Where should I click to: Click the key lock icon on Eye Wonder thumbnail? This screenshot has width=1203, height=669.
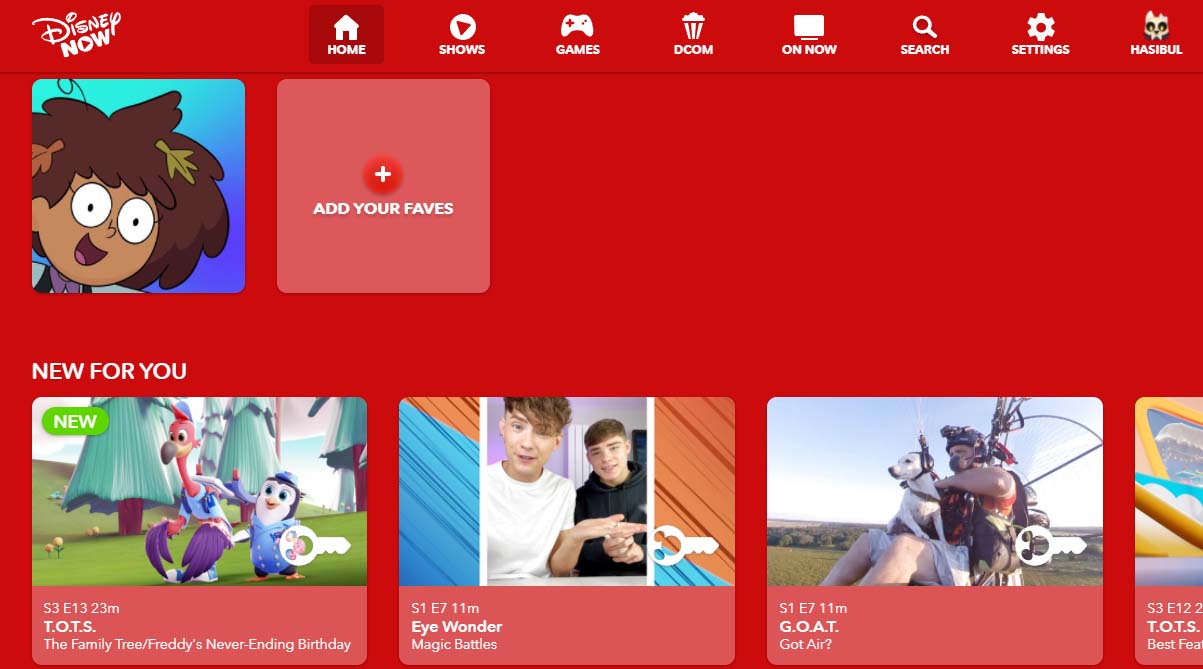[x=682, y=546]
